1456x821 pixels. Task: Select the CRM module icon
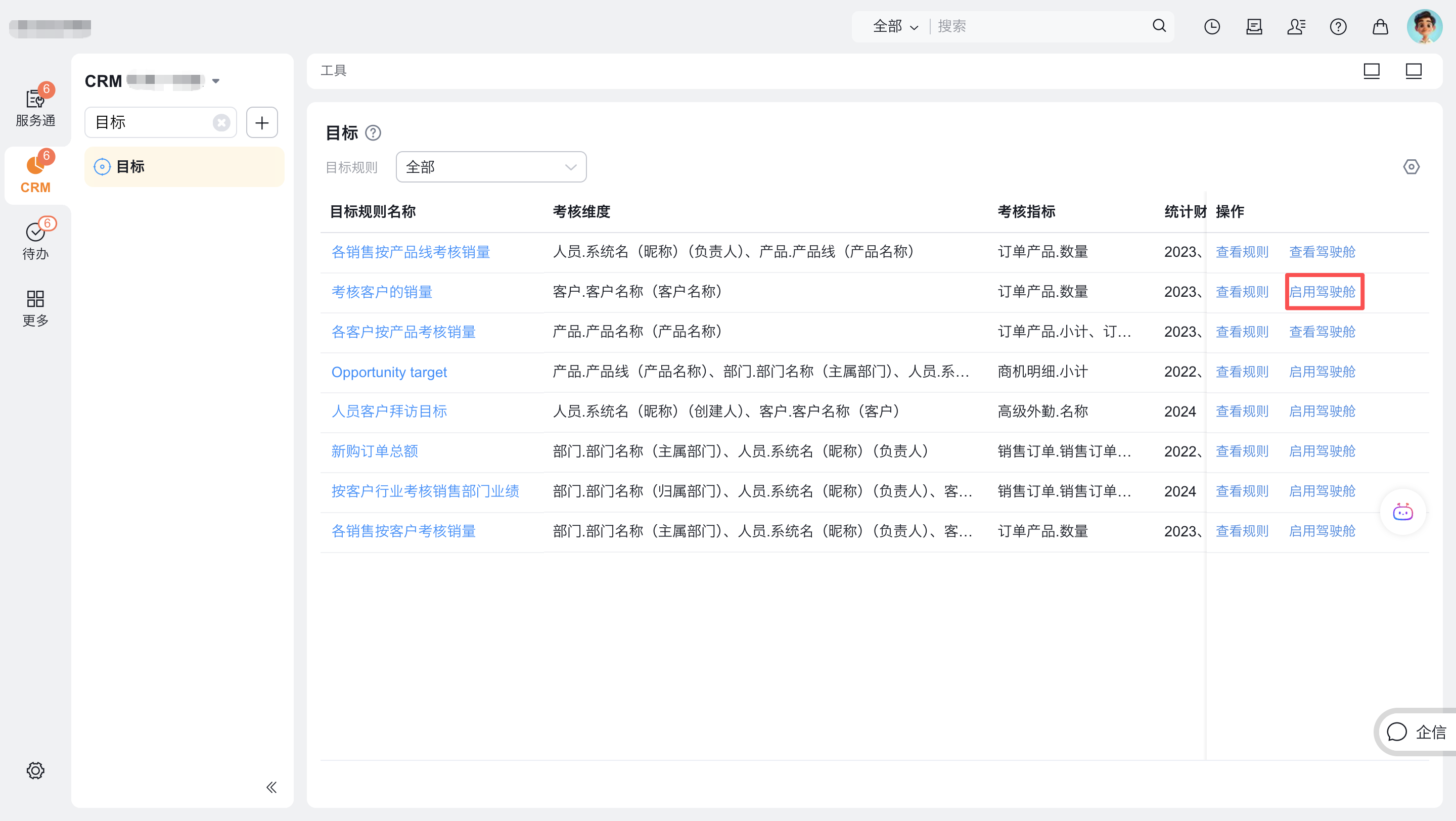(x=35, y=172)
